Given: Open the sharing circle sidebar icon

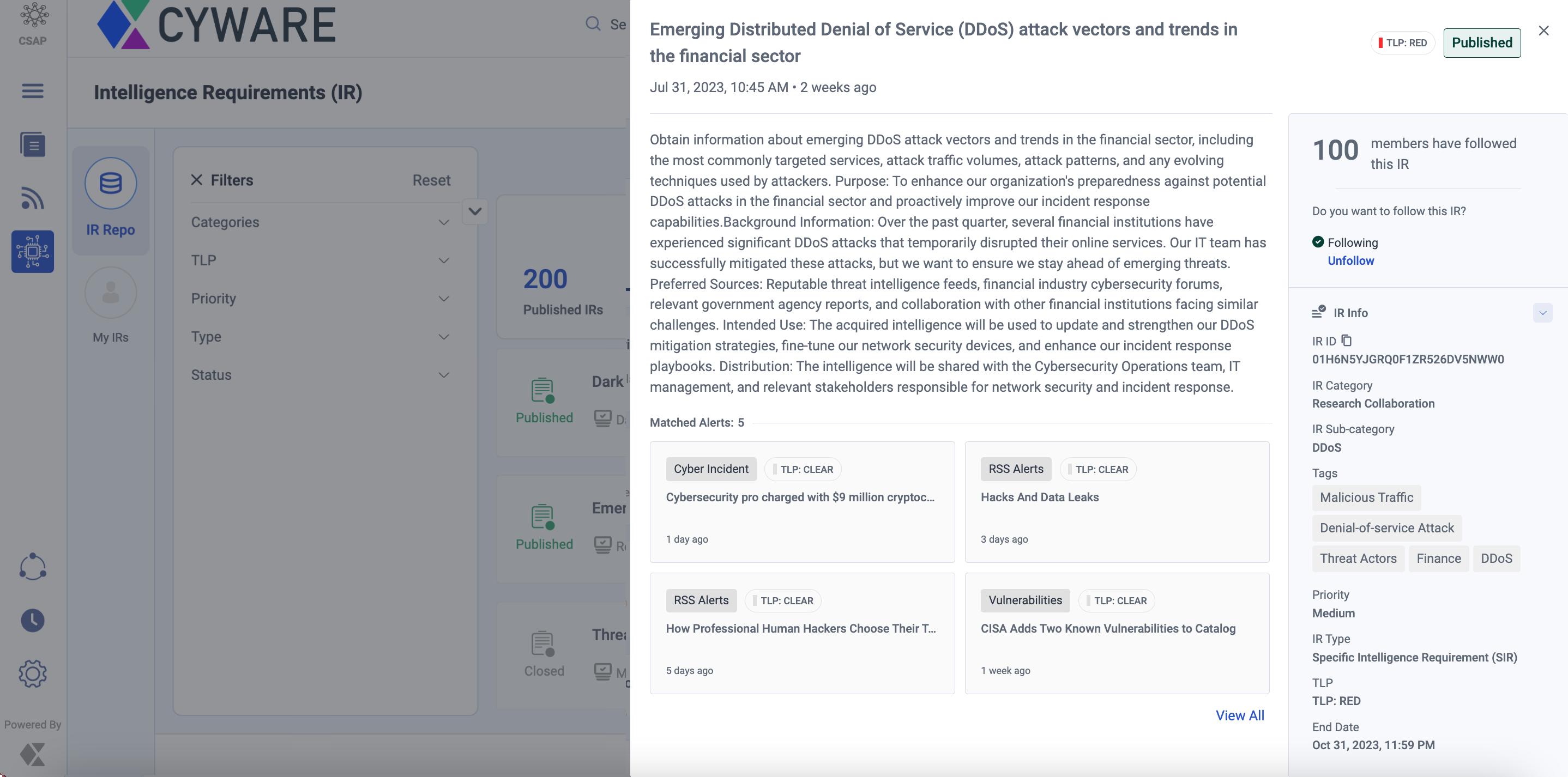Looking at the screenshot, I should tap(33, 567).
